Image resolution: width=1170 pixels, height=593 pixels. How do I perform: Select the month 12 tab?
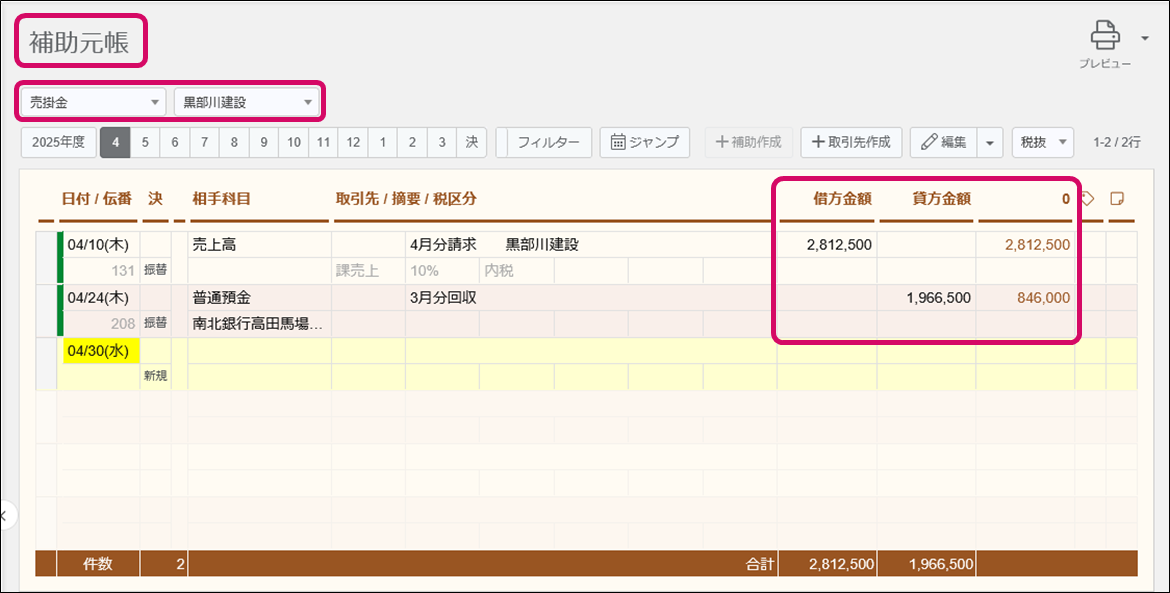(x=353, y=142)
